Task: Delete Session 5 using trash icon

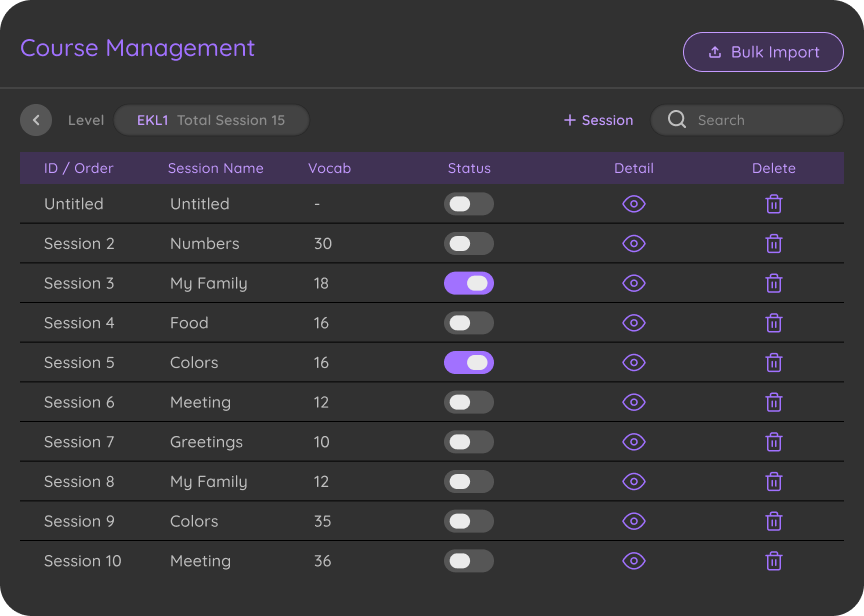Action: point(774,363)
